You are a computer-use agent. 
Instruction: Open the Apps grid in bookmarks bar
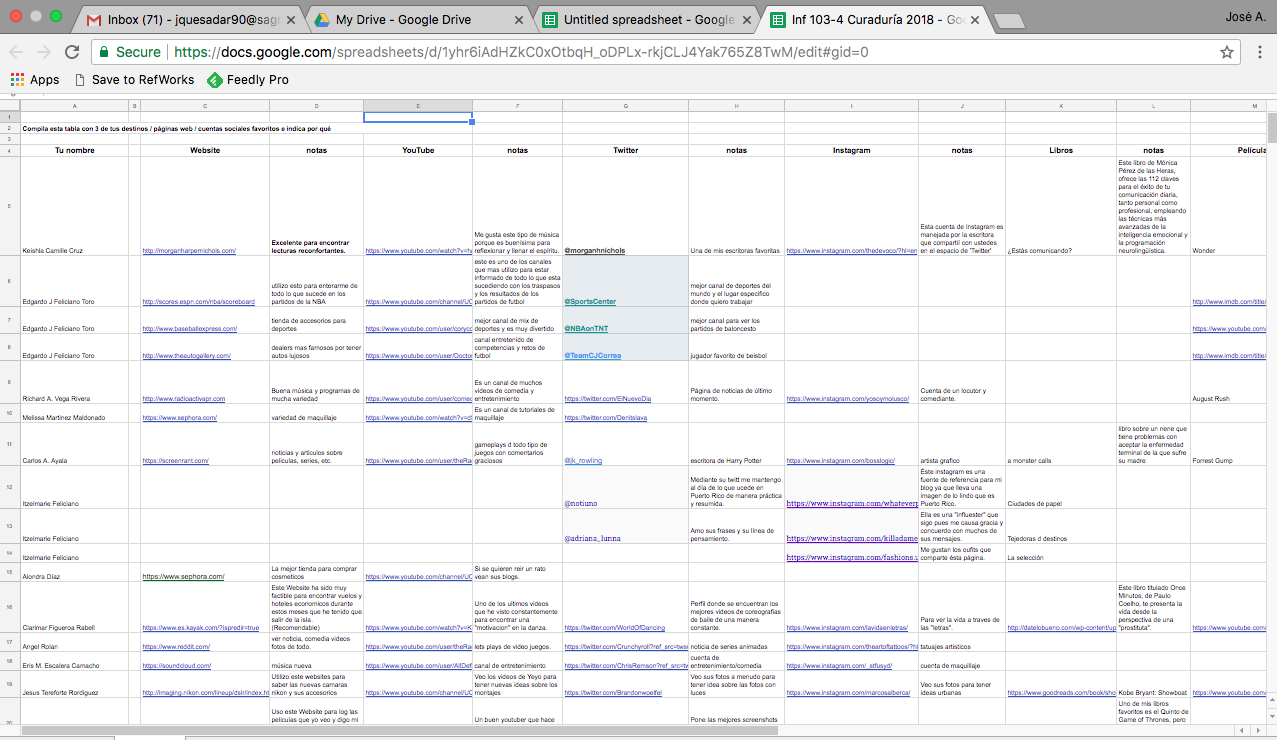click(x=35, y=80)
